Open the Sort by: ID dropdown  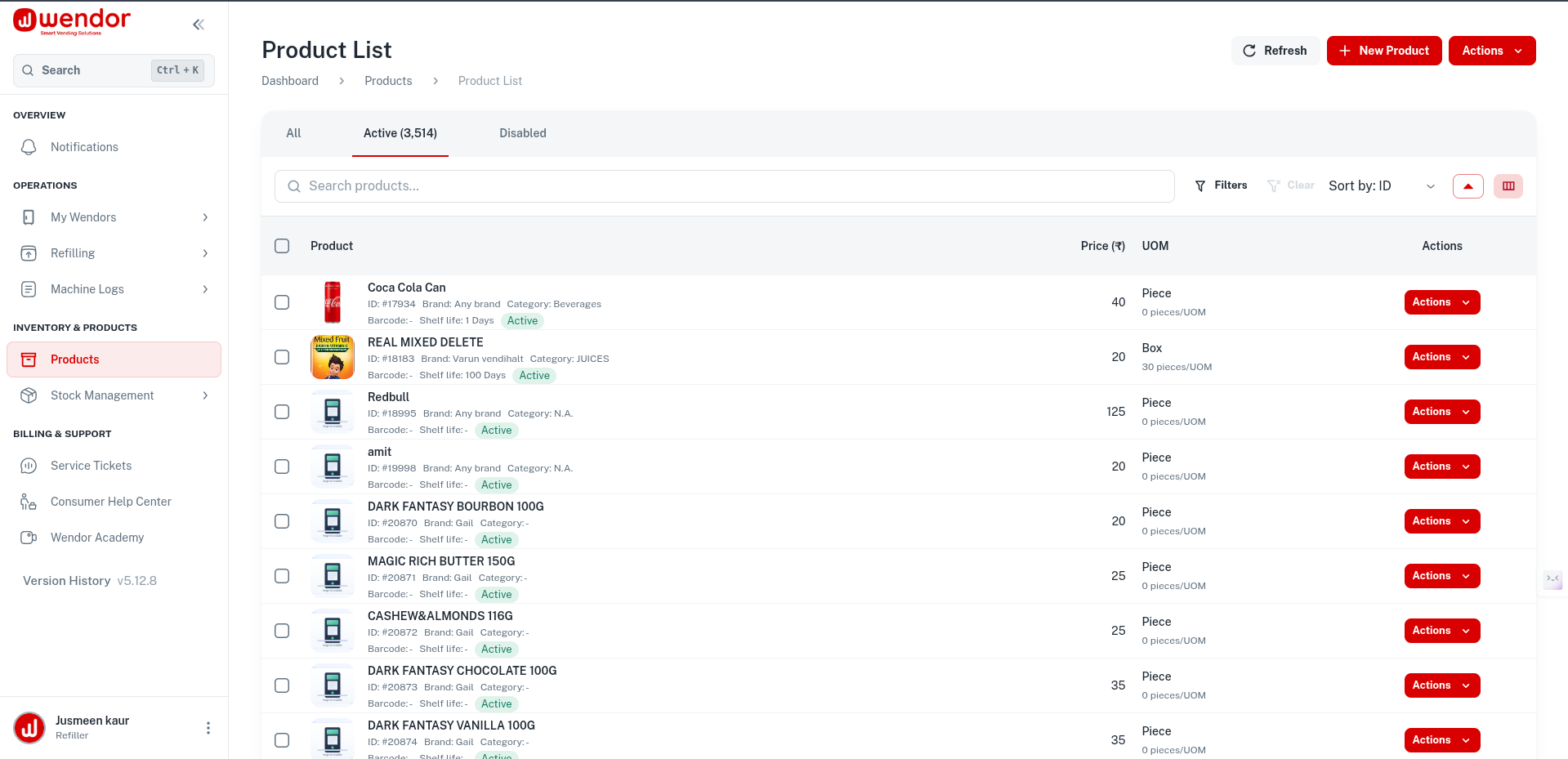point(1382,186)
